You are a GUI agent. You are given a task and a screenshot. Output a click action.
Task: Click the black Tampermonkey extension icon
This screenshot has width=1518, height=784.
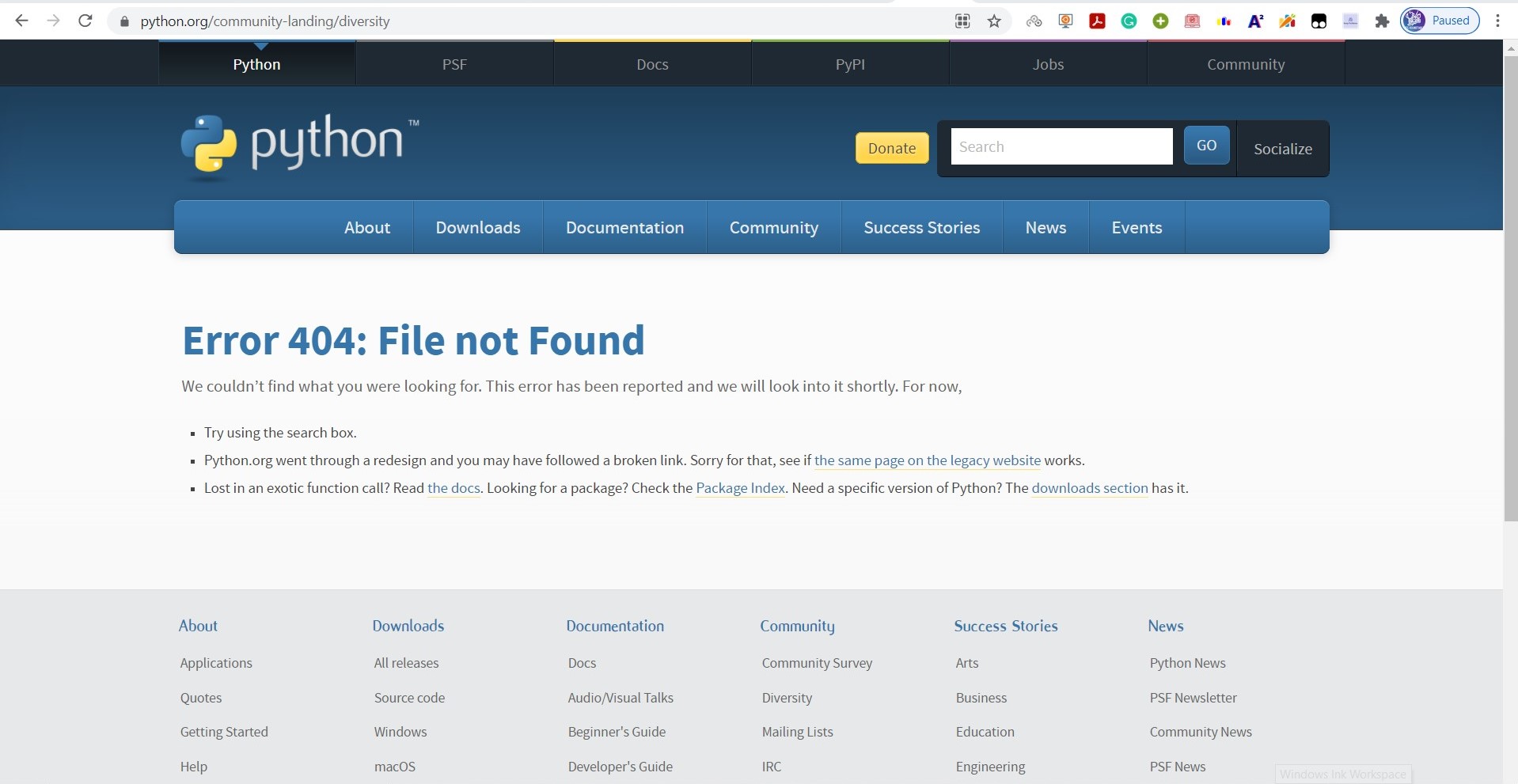1319,21
